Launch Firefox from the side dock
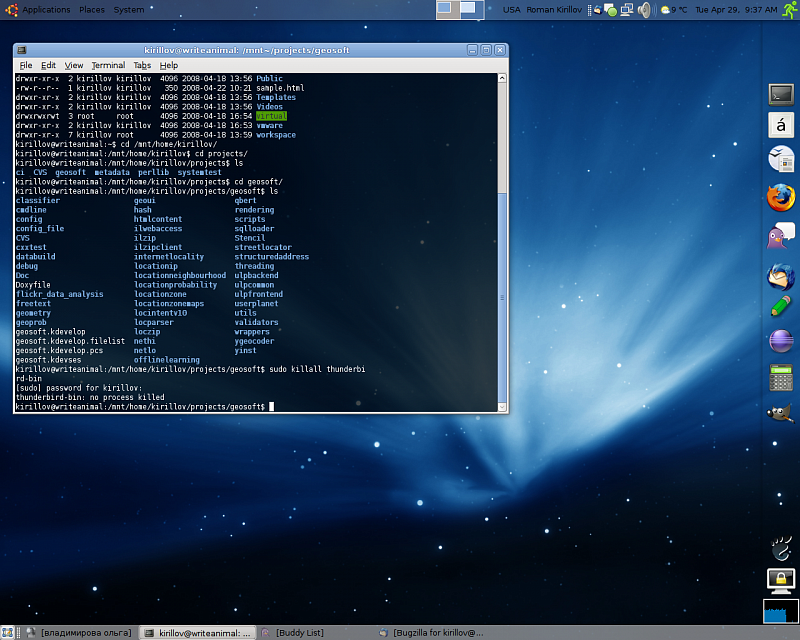800x640 pixels. point(780,198)
